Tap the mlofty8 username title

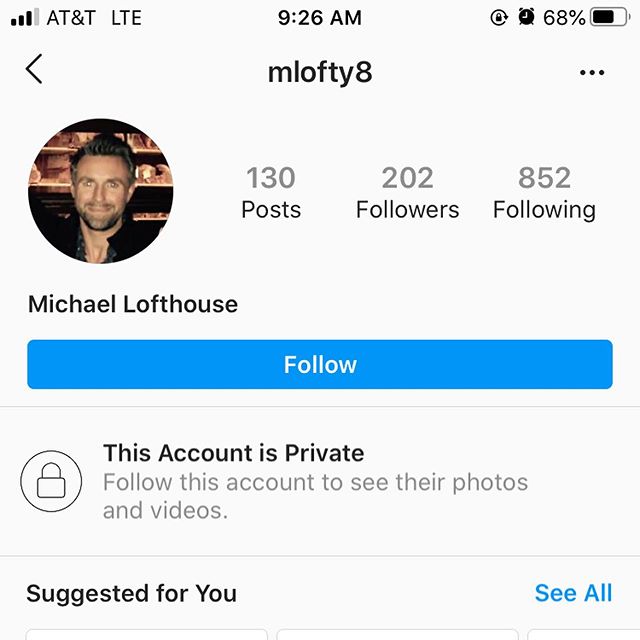click(x=320, y=72)
